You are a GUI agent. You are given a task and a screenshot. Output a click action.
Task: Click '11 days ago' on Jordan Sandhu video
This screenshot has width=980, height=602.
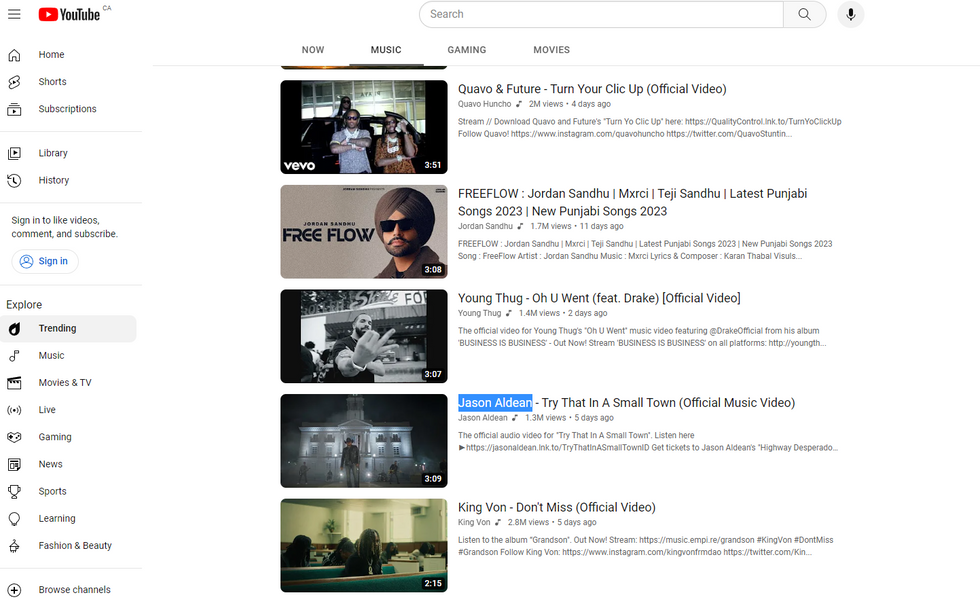[601, 226]
